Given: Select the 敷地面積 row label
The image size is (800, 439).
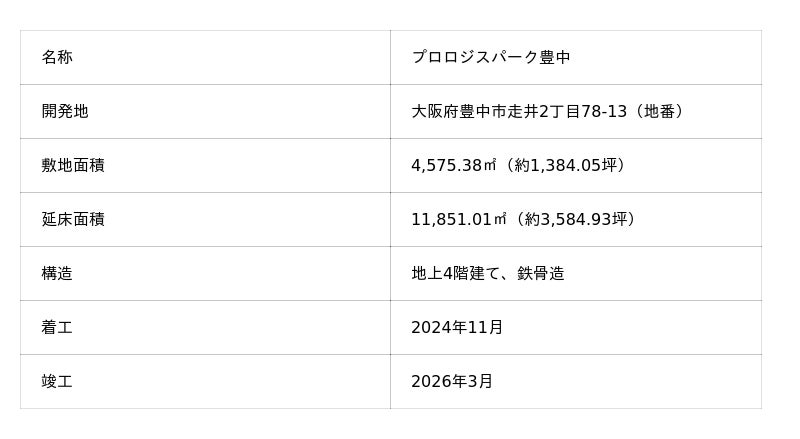Looking at the screenshot, I should point(73,165).
